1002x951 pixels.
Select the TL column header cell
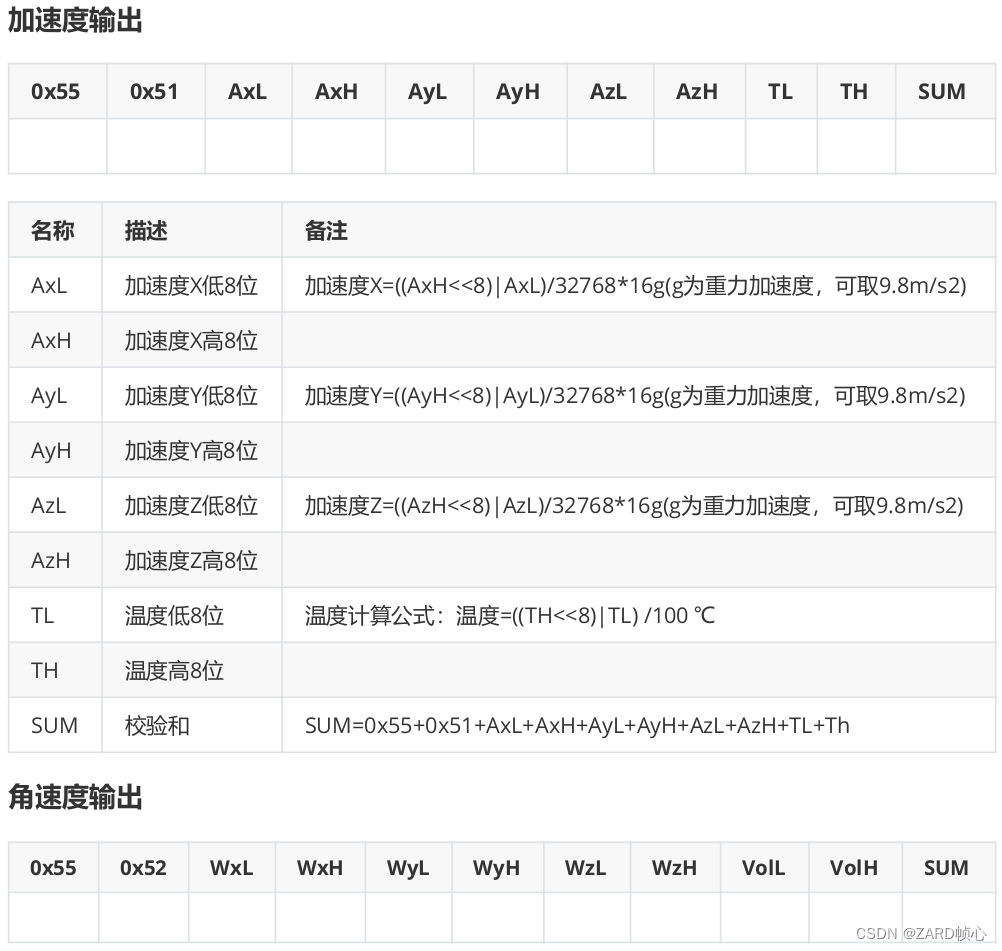pyautogui.click(x=781, y=91)
